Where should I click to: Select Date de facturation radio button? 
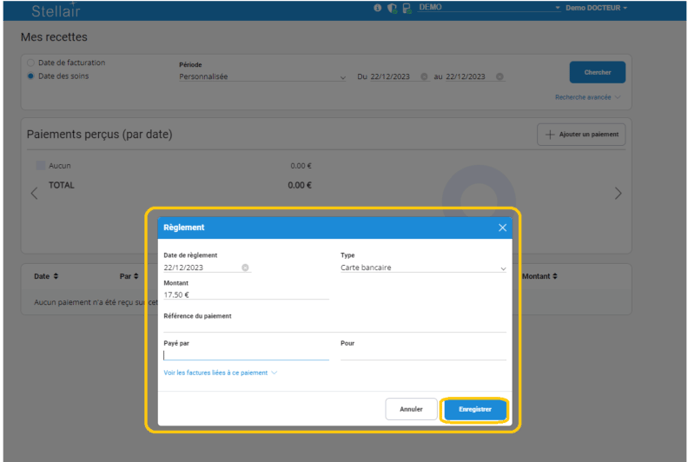(31, 63)
